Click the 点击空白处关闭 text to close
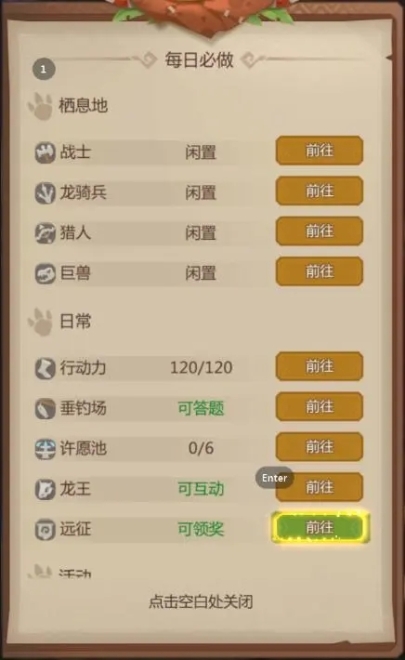Viewport: 405px width, 660px height. pyautogui.click(x=200, y=601)
